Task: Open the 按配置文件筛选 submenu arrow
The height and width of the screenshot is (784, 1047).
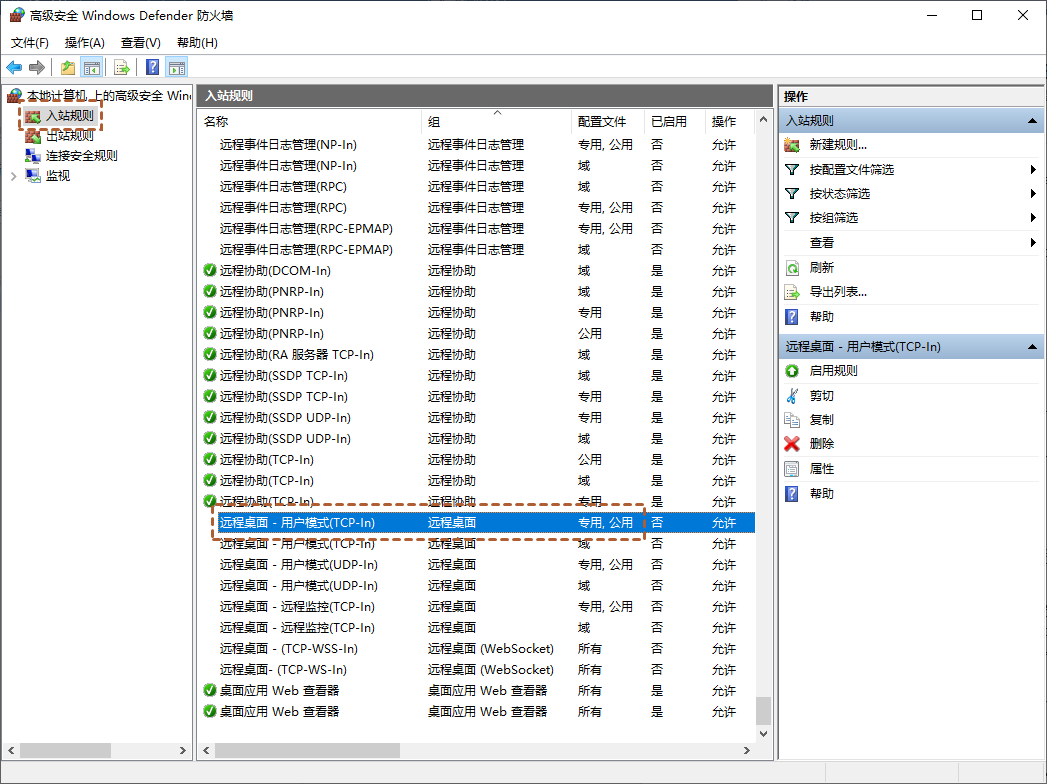Action: pos(1032,170)
